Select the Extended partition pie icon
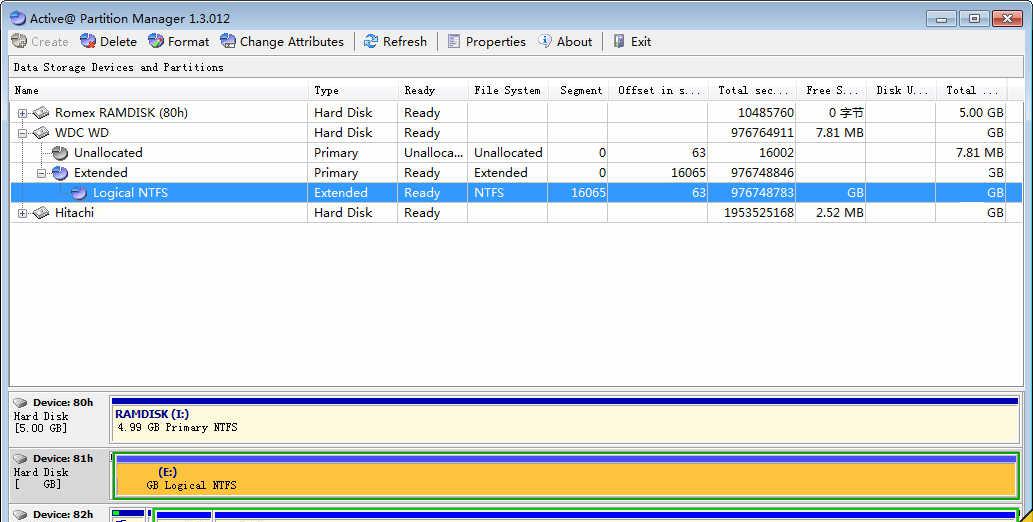Screen dimensions: 1033x522 click(60, 173)
